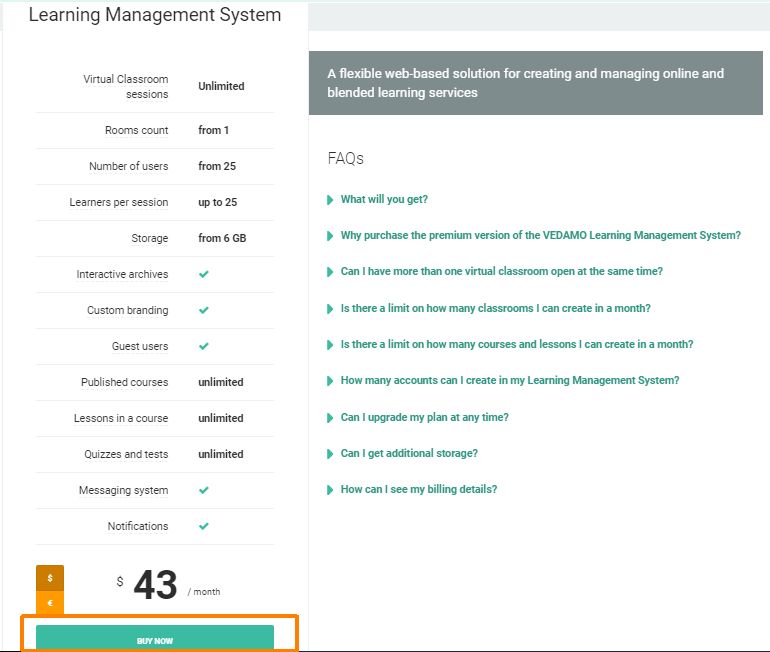Click the checkmark icon for Interactive archives
The height and width of the screenshot is (652, 770).
pos(204,274)
